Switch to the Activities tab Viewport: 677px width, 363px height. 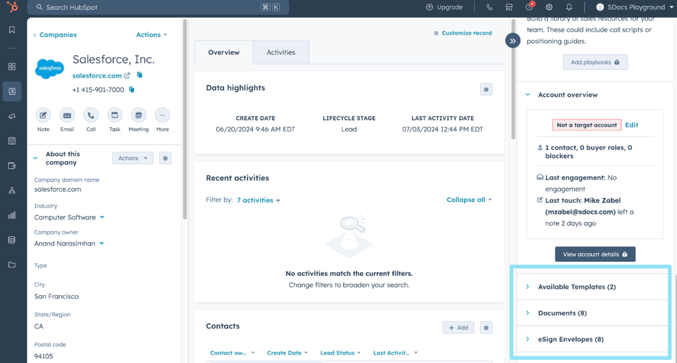281,52
